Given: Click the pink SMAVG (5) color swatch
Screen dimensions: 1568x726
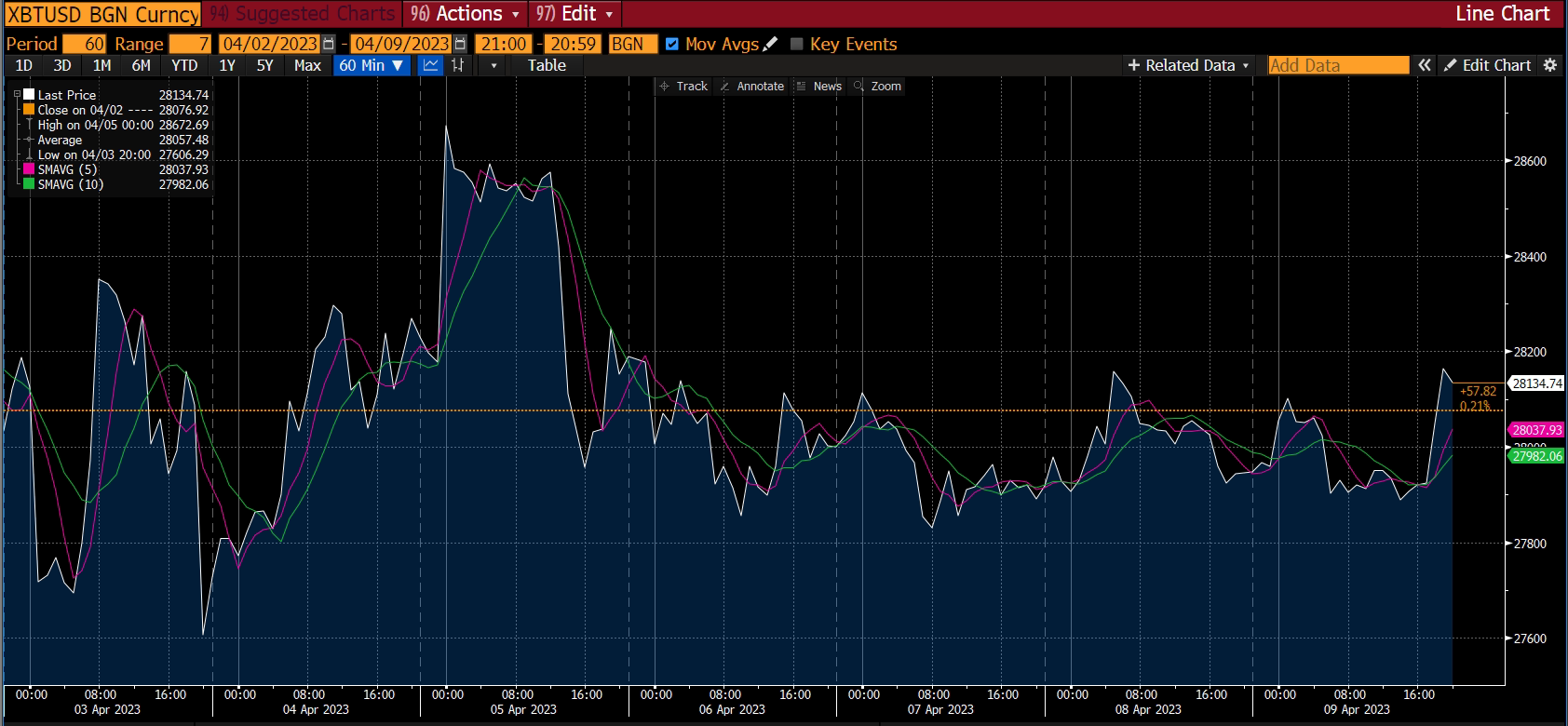Looking at the screenshot, I should [29, 169].
